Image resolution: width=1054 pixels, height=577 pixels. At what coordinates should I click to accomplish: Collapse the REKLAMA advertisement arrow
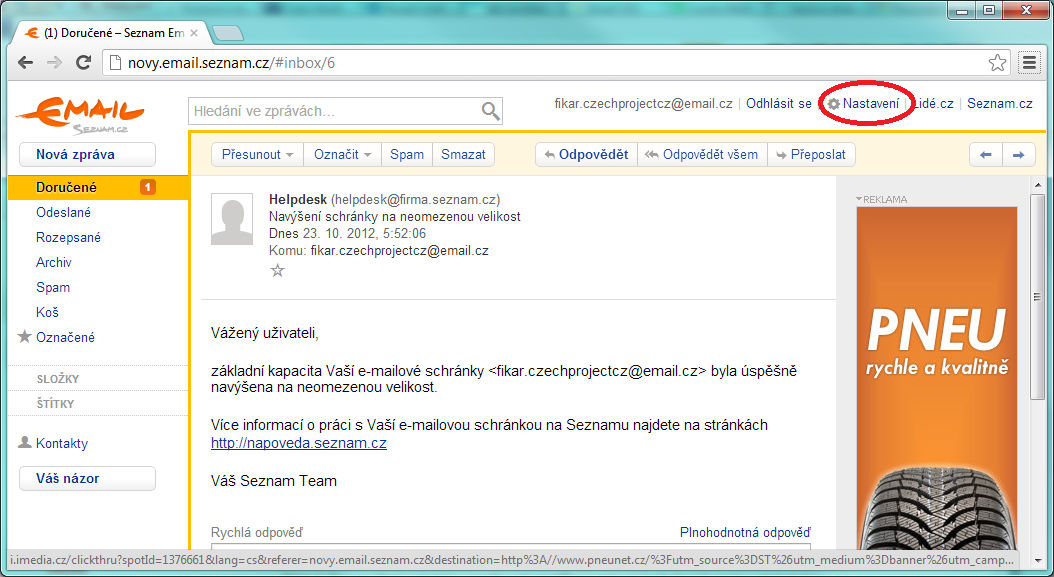[858, 199]
